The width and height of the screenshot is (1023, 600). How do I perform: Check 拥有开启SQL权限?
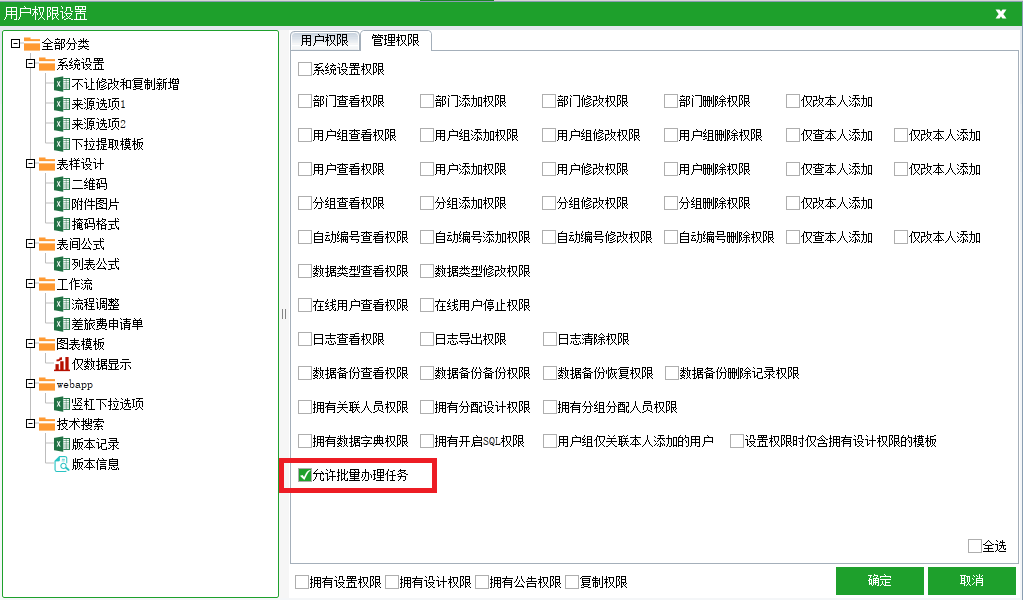tap(427, 441)
